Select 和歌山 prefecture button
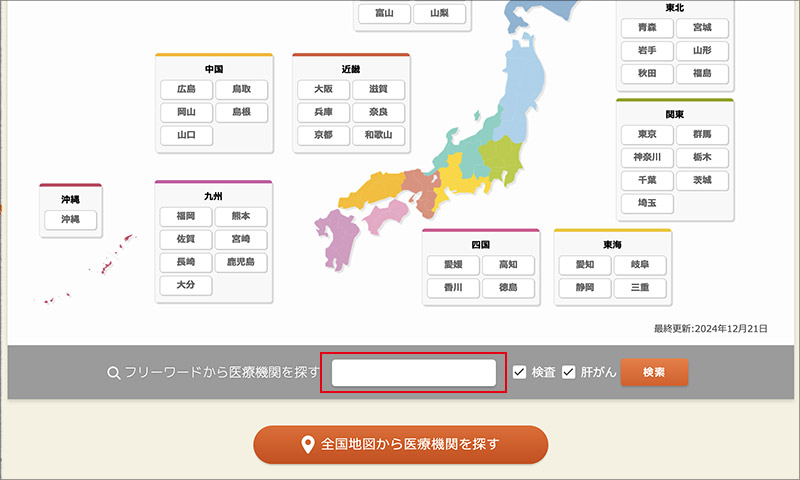800x480 pixels. 379,135
